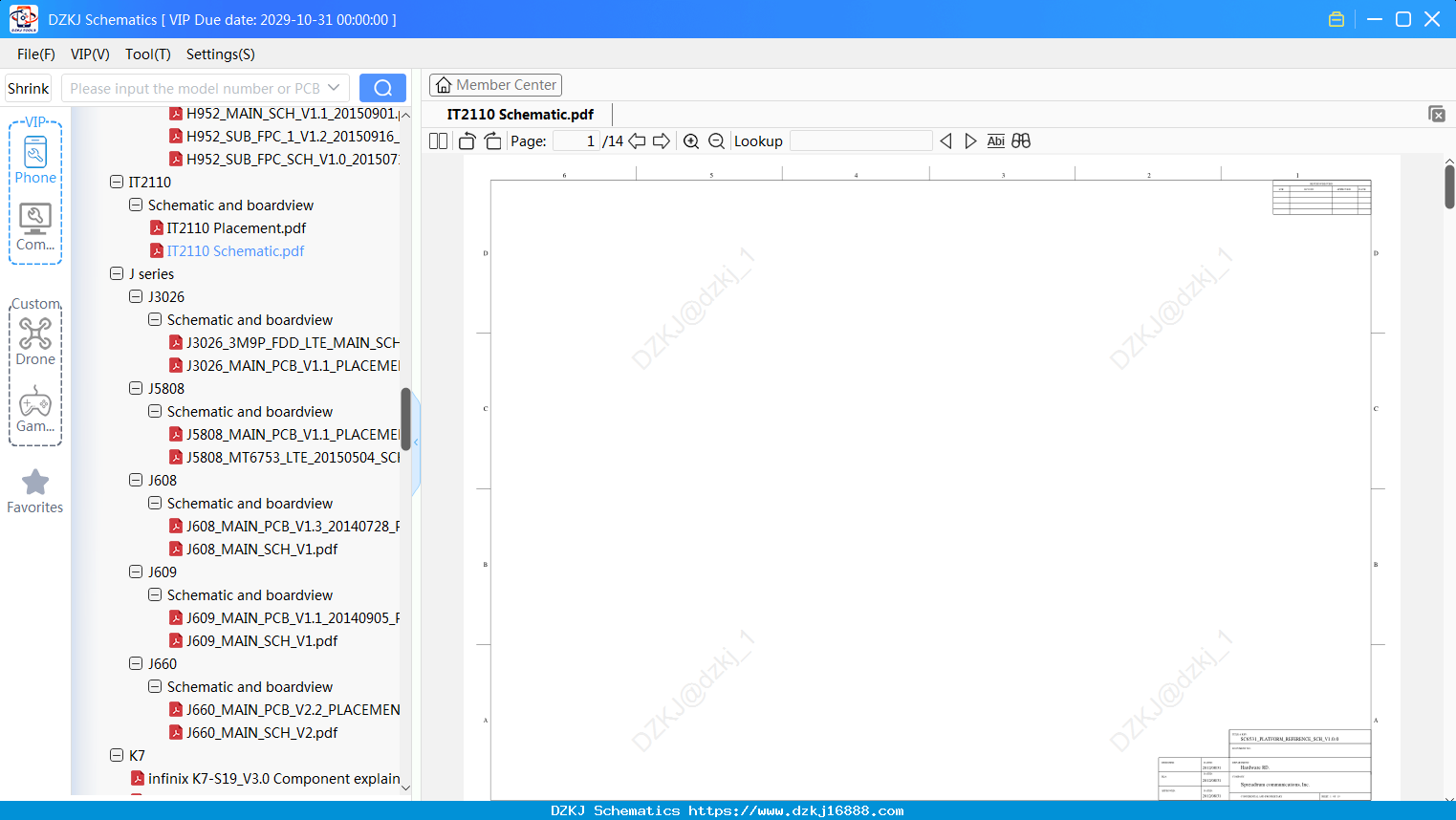Open J660_MAIN_PCB_V2.2_PLACEMENT file
Image resolution: width=1456 pixels, height=820 pixels.
[284, 710]
